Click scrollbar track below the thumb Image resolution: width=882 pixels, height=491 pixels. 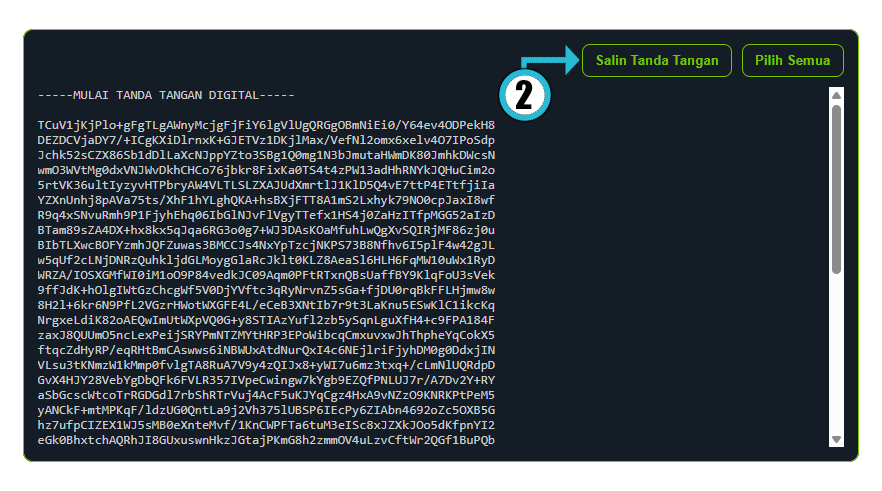[836, 354]
